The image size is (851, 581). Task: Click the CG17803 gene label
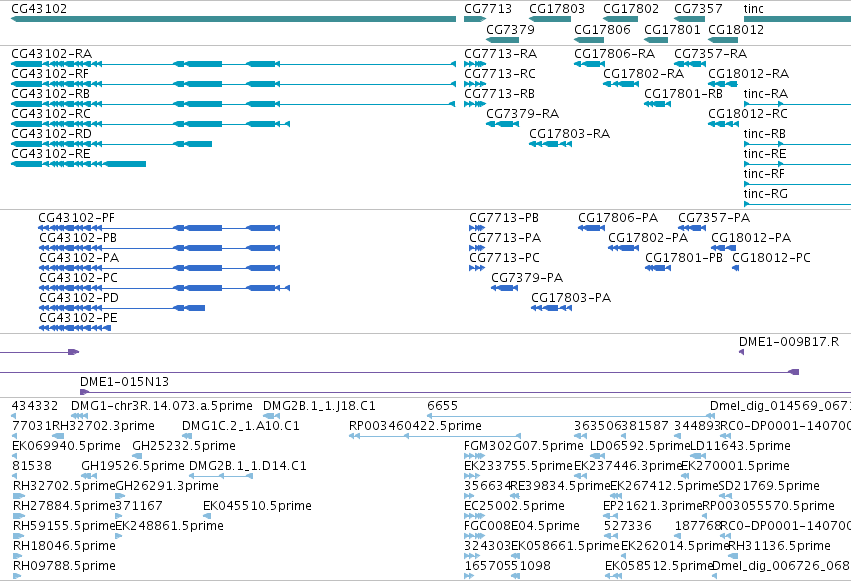(x=557, y=9)
